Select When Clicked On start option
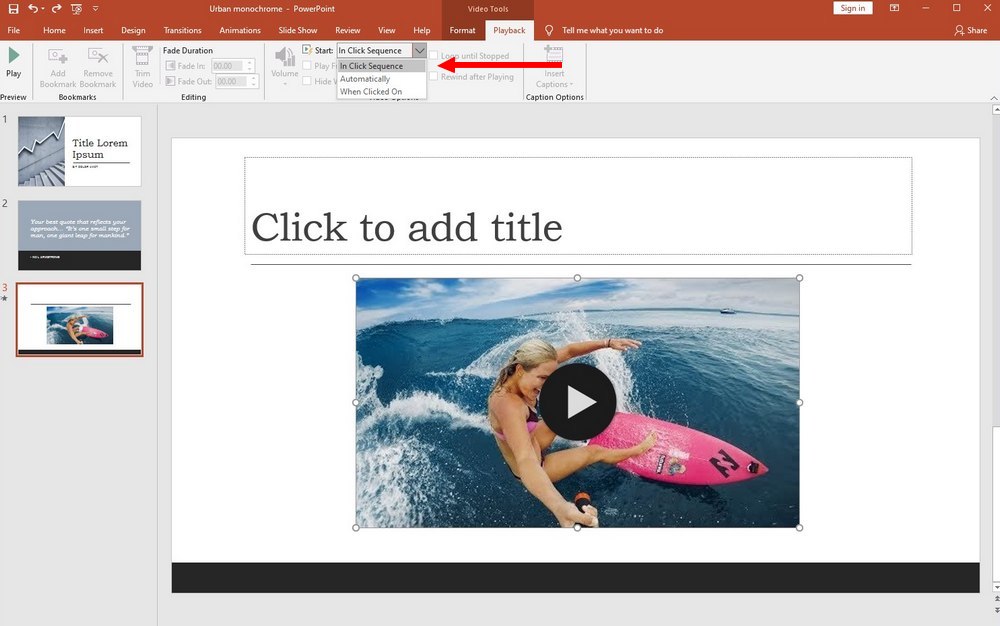The image size is (1000, 626). point(372,91)
